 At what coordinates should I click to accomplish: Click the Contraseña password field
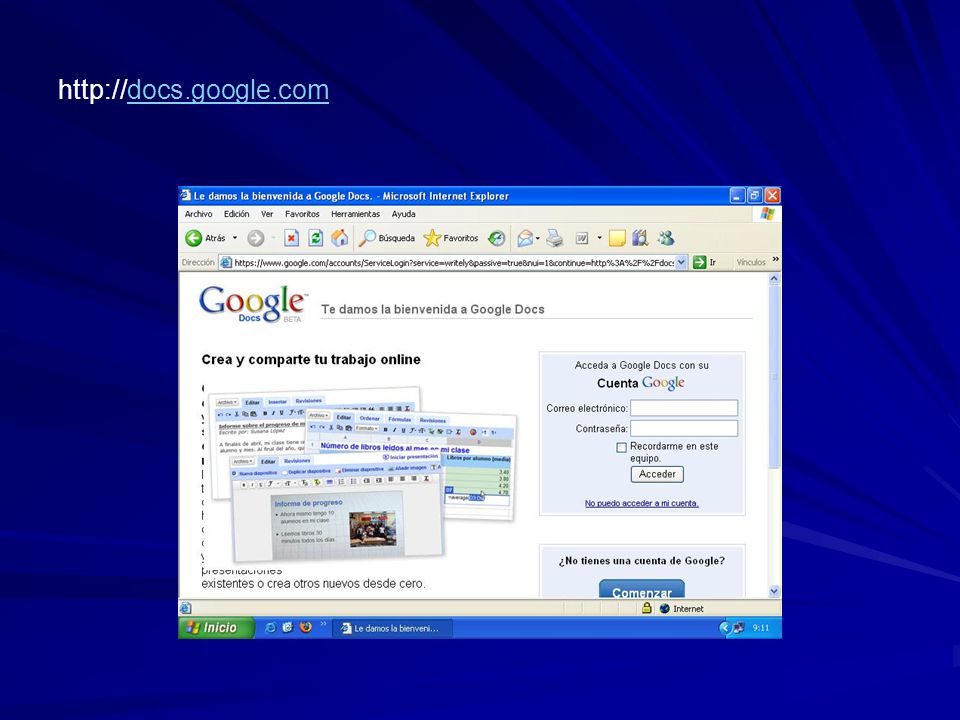(684, 429)
